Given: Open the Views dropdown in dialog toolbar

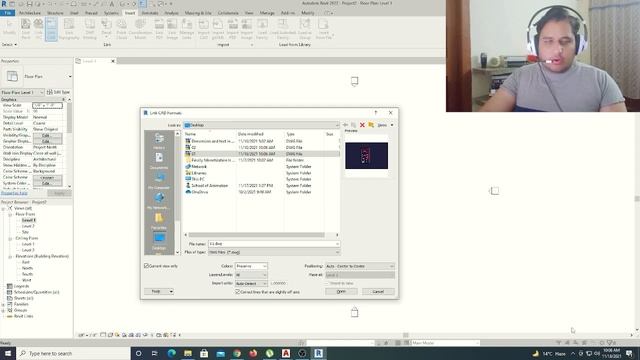Looking at the screenshot, I should pyautogui.click(x=384, y=125).
